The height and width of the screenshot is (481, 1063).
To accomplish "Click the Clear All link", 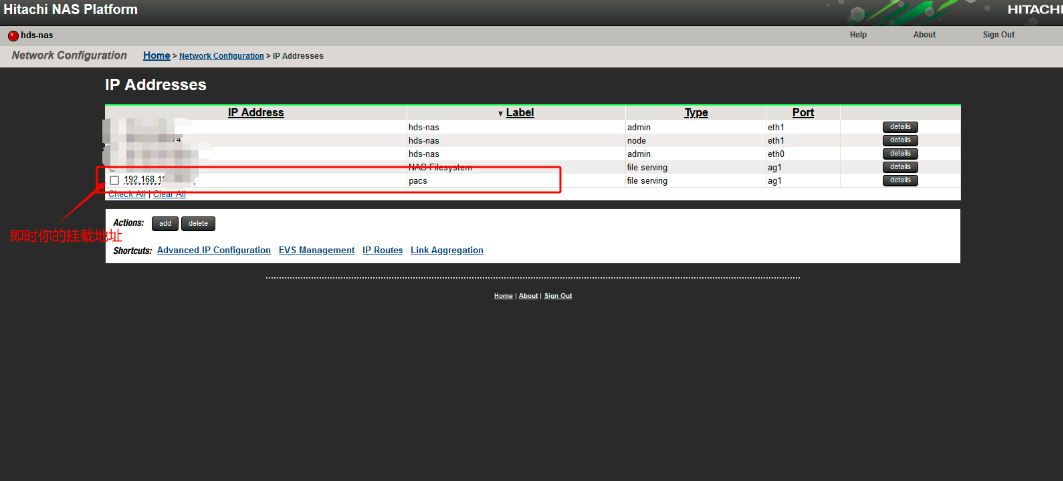I will click(x=169, y=194).
